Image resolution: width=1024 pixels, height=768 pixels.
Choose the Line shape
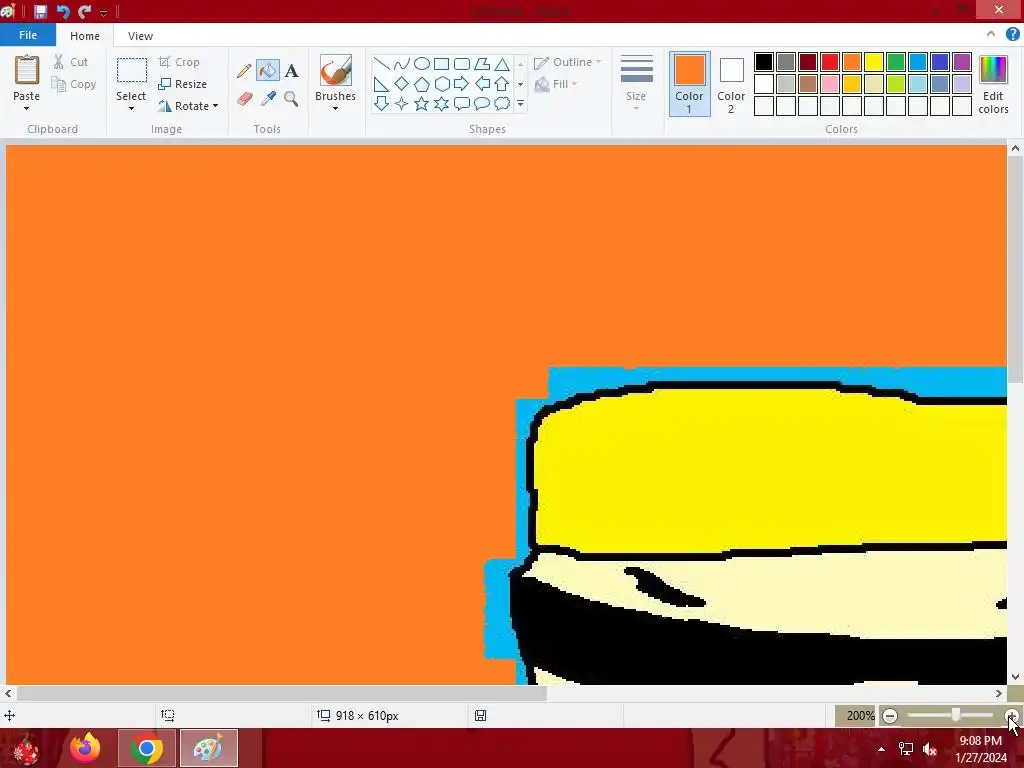381,63
